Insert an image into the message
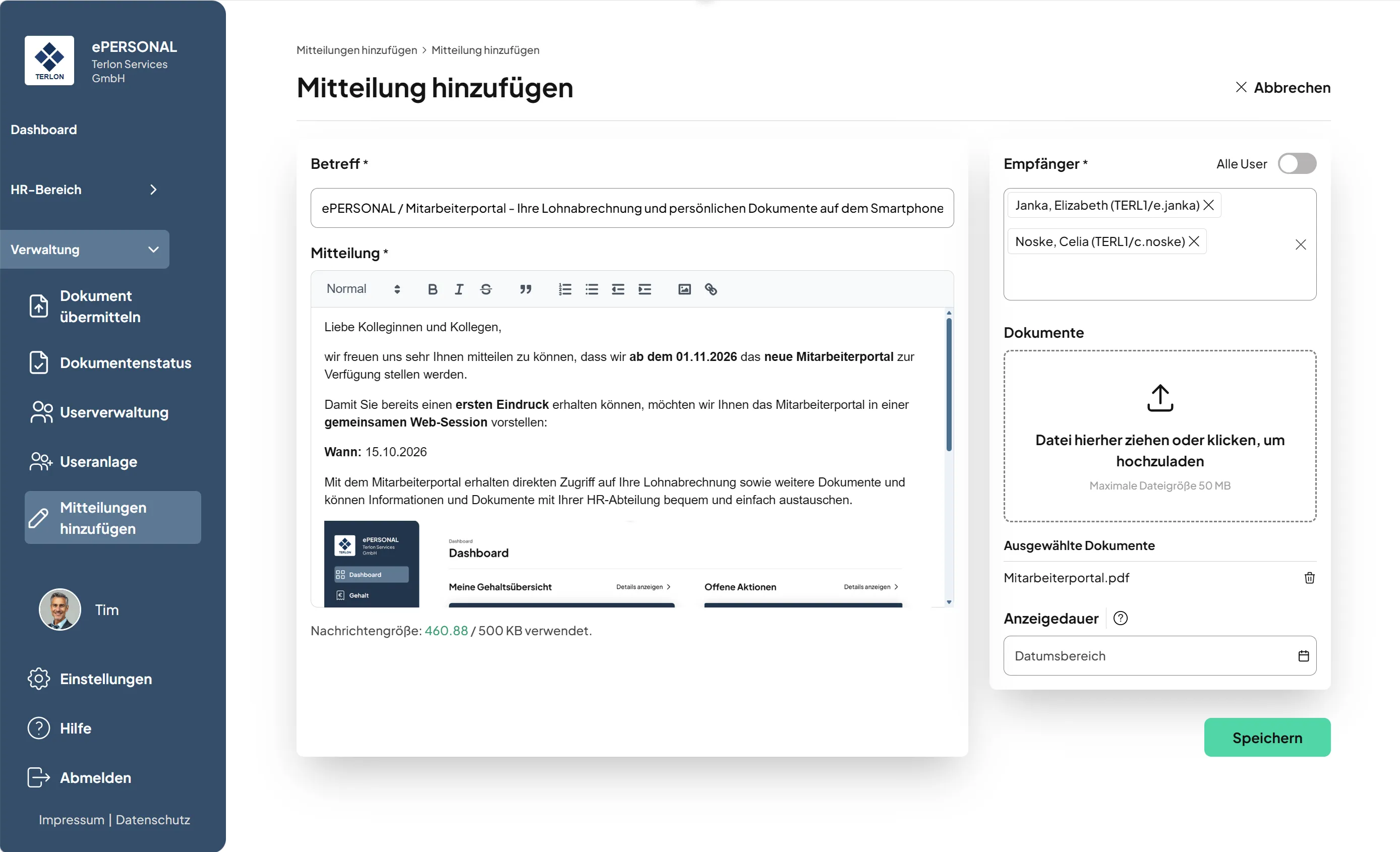The width and height of the screenshot is (1400, 852). (x=684, y=289)
